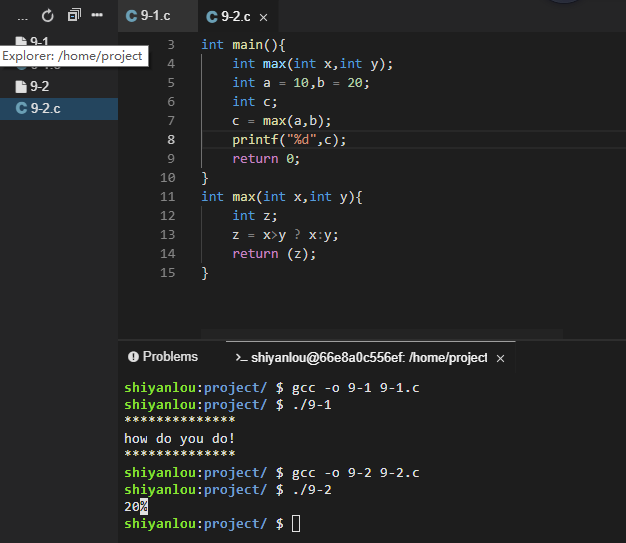
Task: Click the 'int a = 10,b = 20;' line
Action: click(301, 83)
